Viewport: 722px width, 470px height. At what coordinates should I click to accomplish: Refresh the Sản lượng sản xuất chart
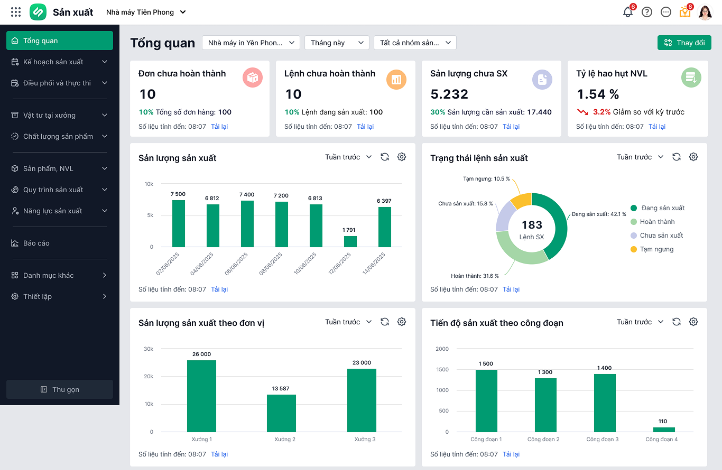pyautogui.click(x=384, y=157)
